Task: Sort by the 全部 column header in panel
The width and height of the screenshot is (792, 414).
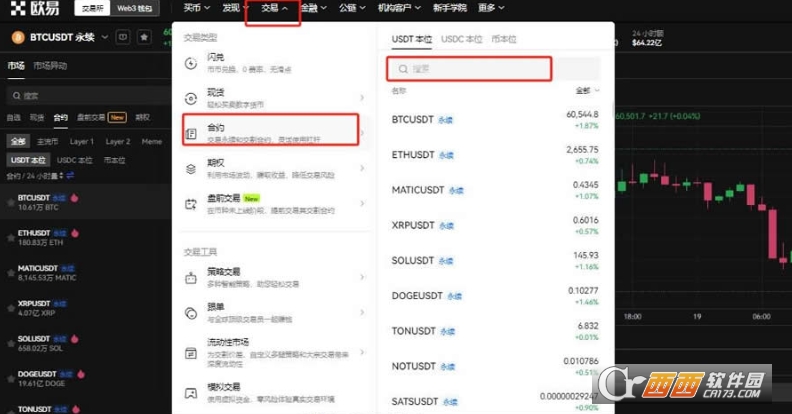Action: pos(587,90)
